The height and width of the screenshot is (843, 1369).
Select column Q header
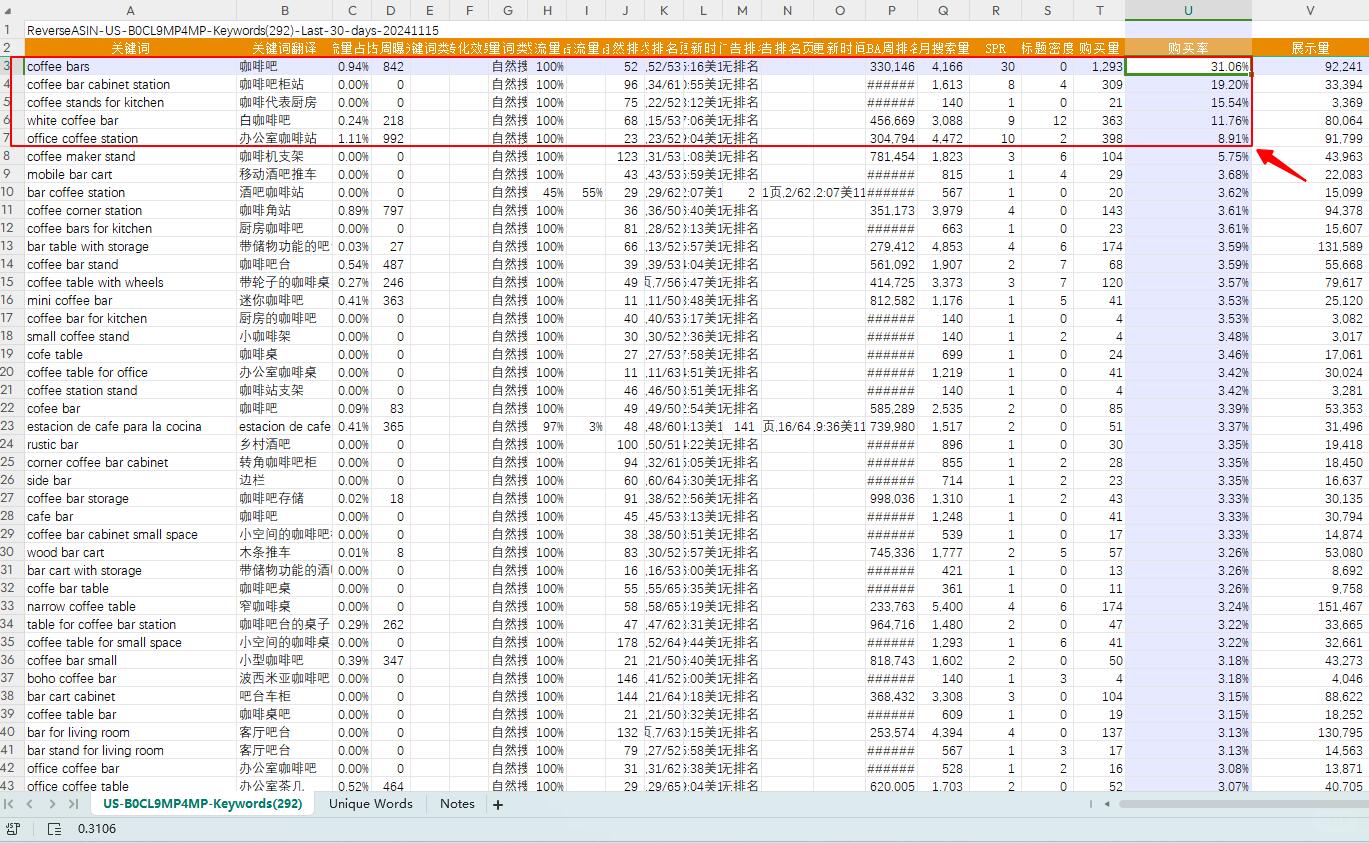(x=944, y=10)
